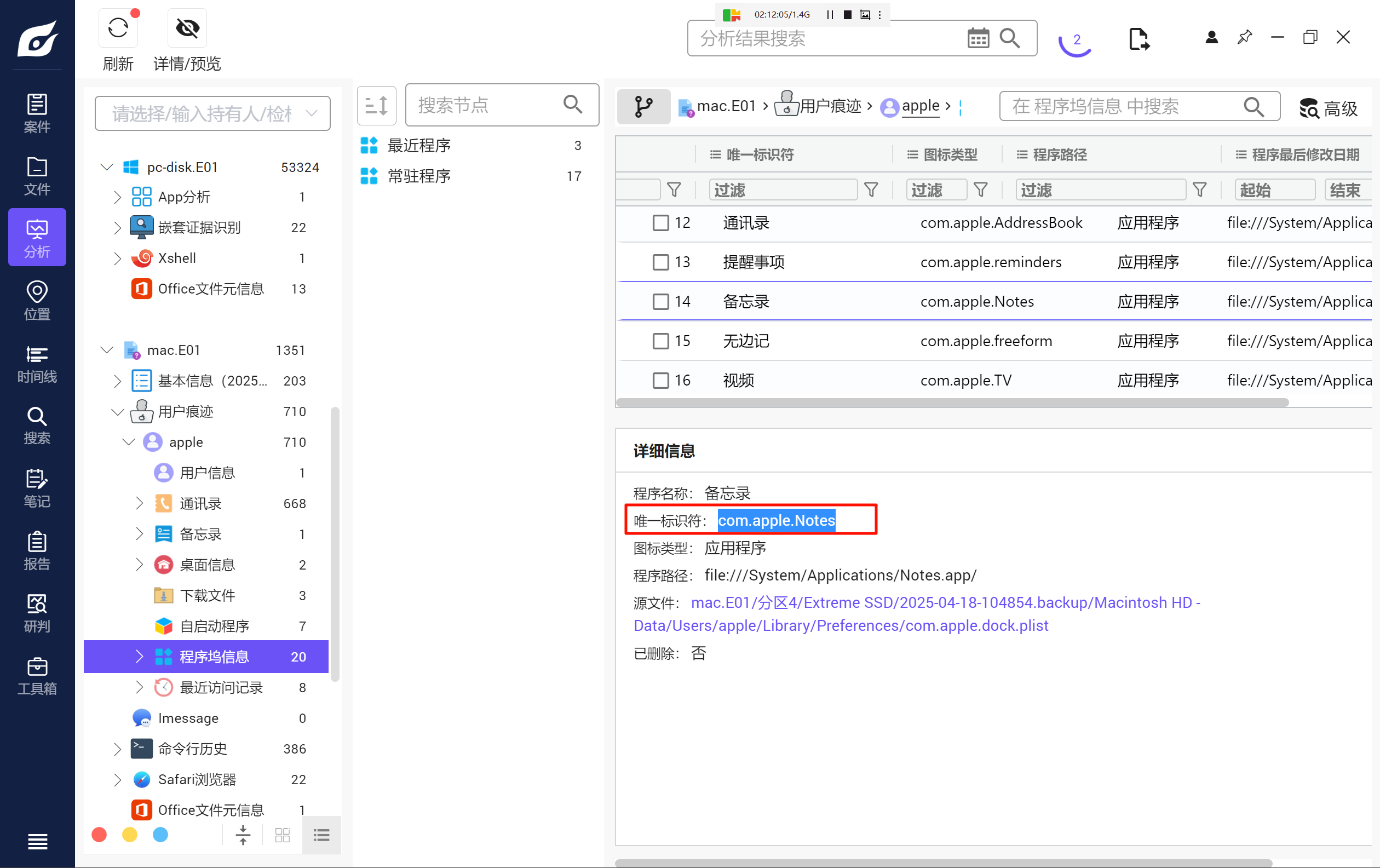Open the 位置 sidebar section

point(37,300)
